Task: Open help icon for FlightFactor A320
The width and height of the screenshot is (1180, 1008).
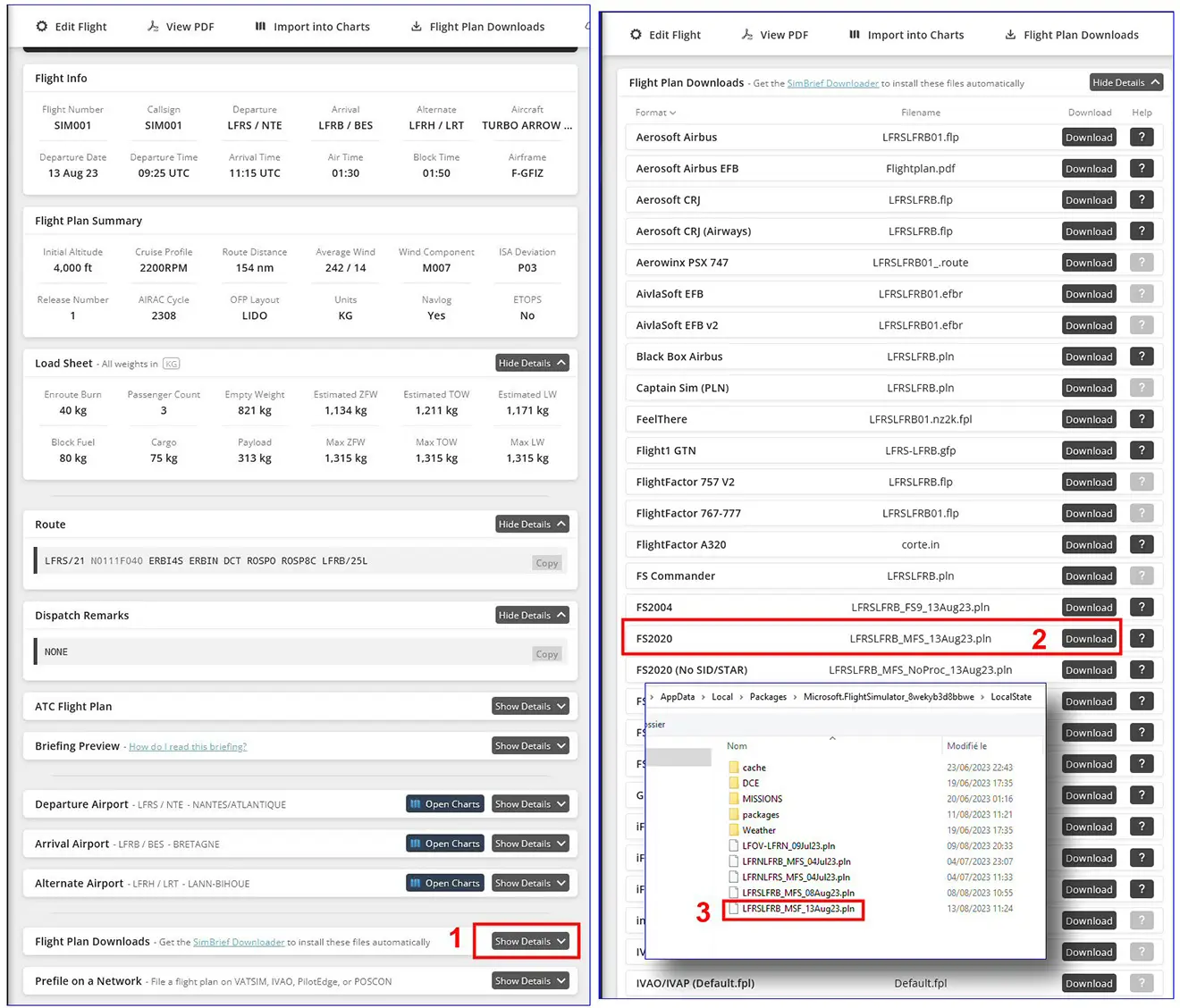Action: pyautogui.click(x=1142, y=545)
